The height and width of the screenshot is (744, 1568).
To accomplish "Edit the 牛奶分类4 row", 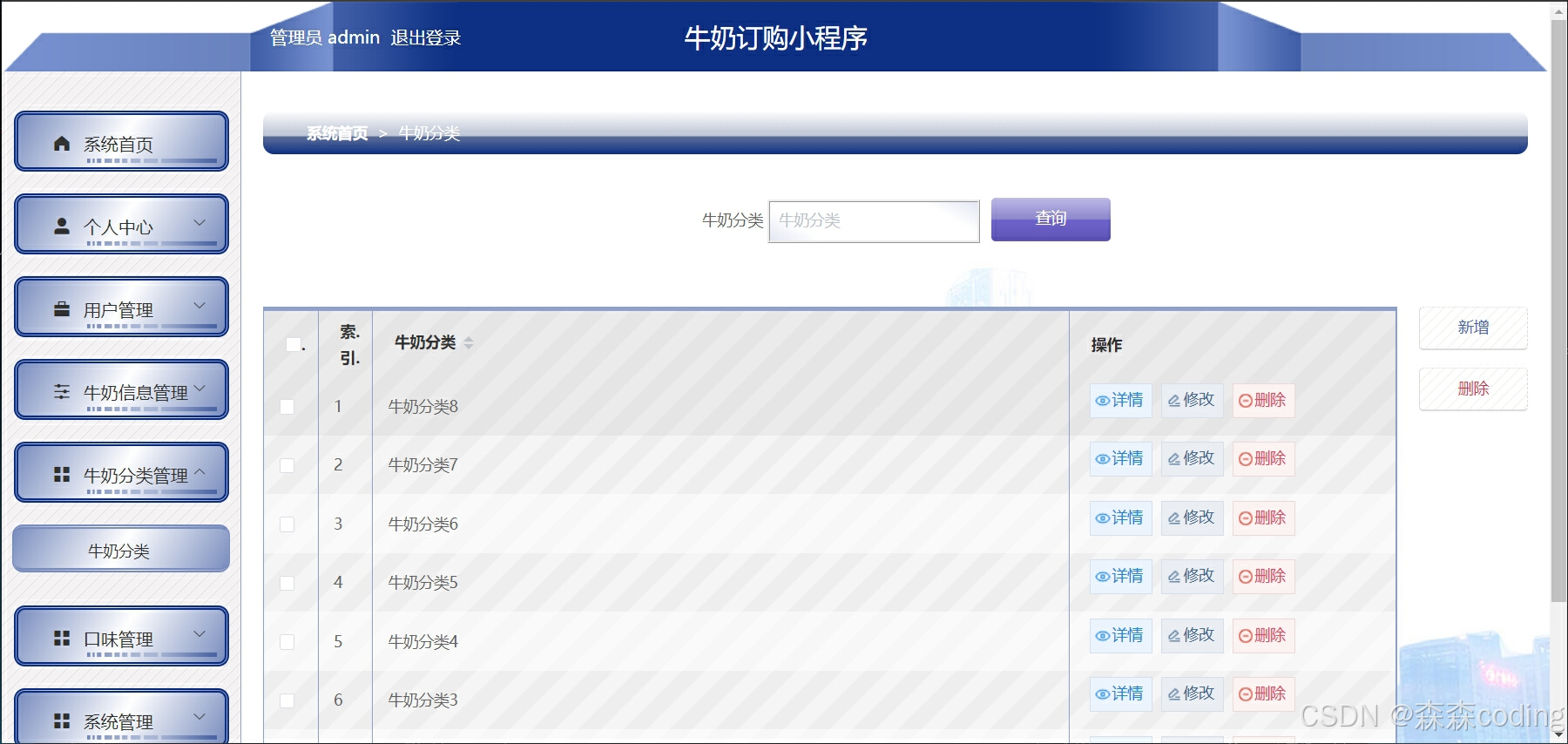I will (1192, 635).
